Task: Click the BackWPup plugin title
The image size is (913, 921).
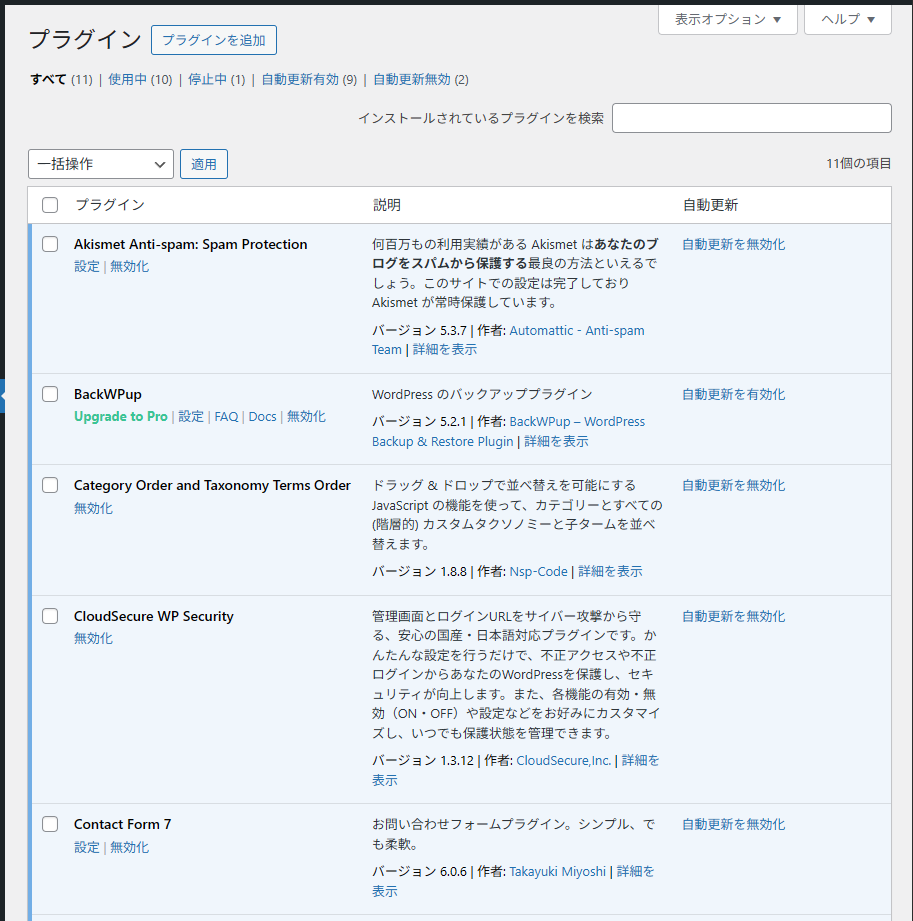Action: click(x=108, y=394)
